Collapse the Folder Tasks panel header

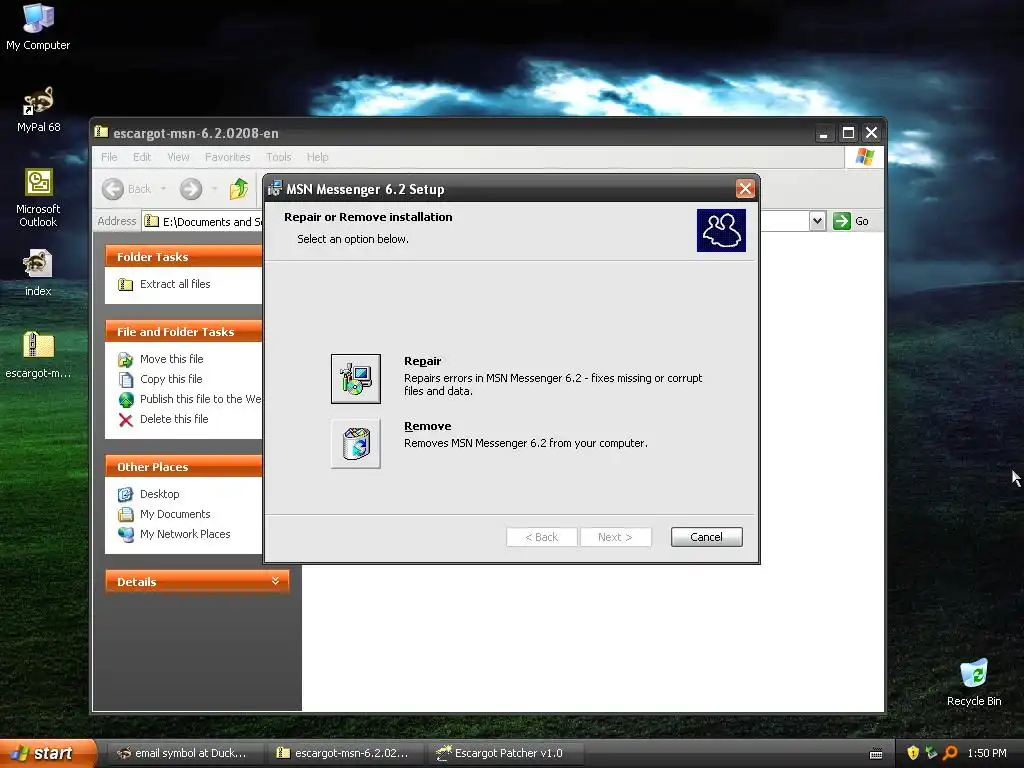tap(184, 257)
